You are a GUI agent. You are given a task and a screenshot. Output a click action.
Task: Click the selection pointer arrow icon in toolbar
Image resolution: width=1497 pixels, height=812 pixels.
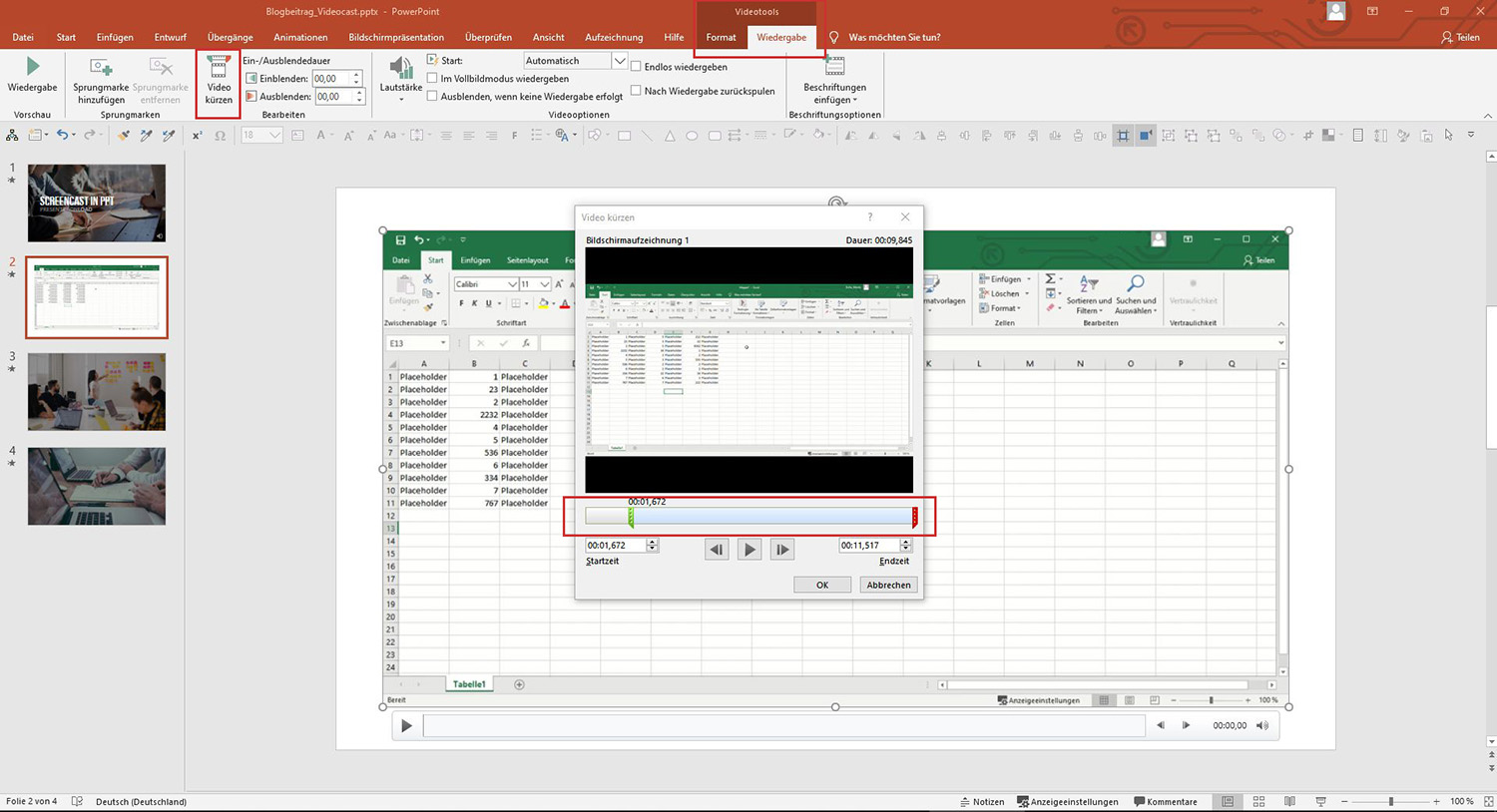[1449, 136]
